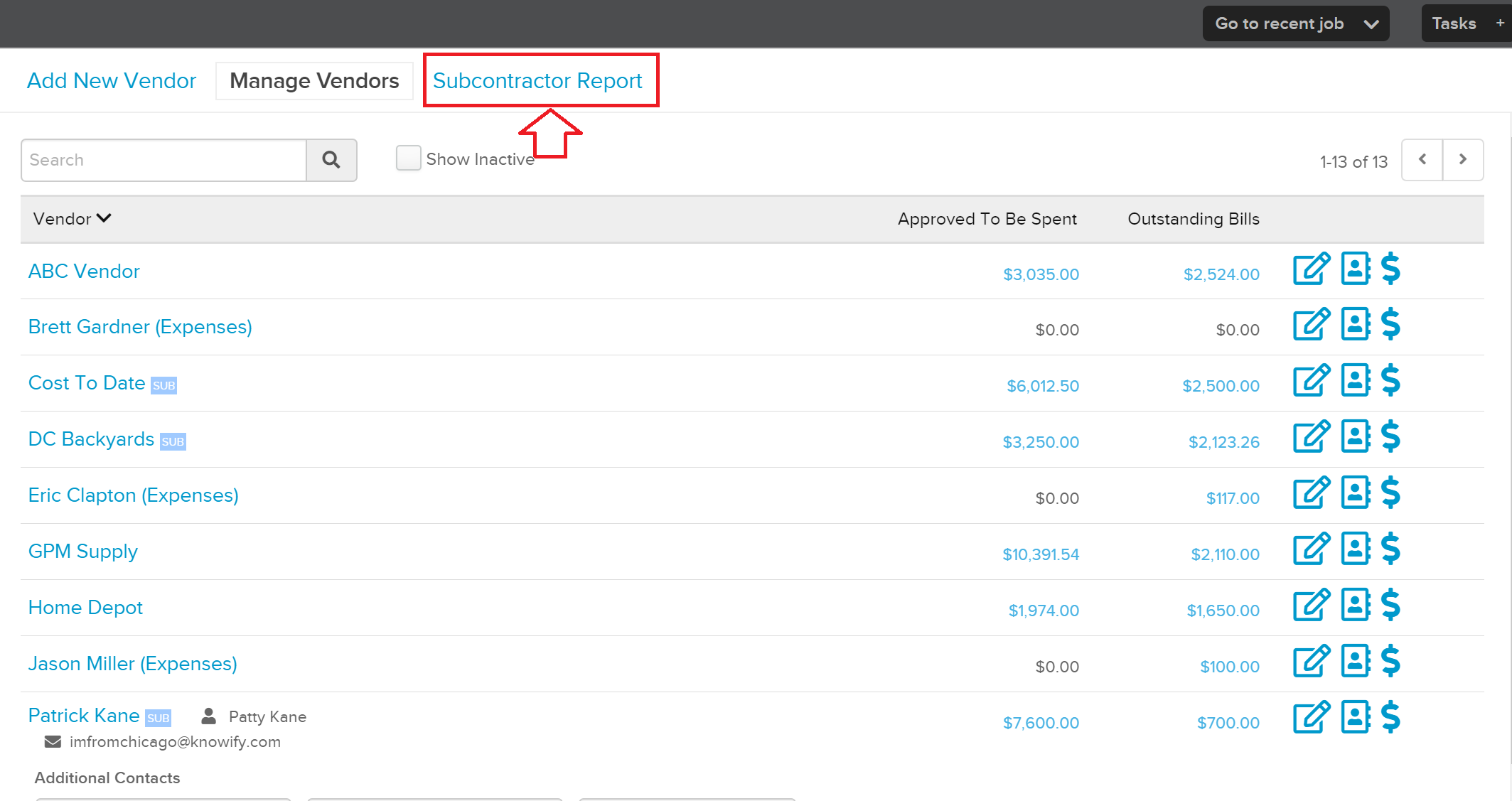
Task: Go to the previous page of vendors
Action: (x=1422, y=160)
